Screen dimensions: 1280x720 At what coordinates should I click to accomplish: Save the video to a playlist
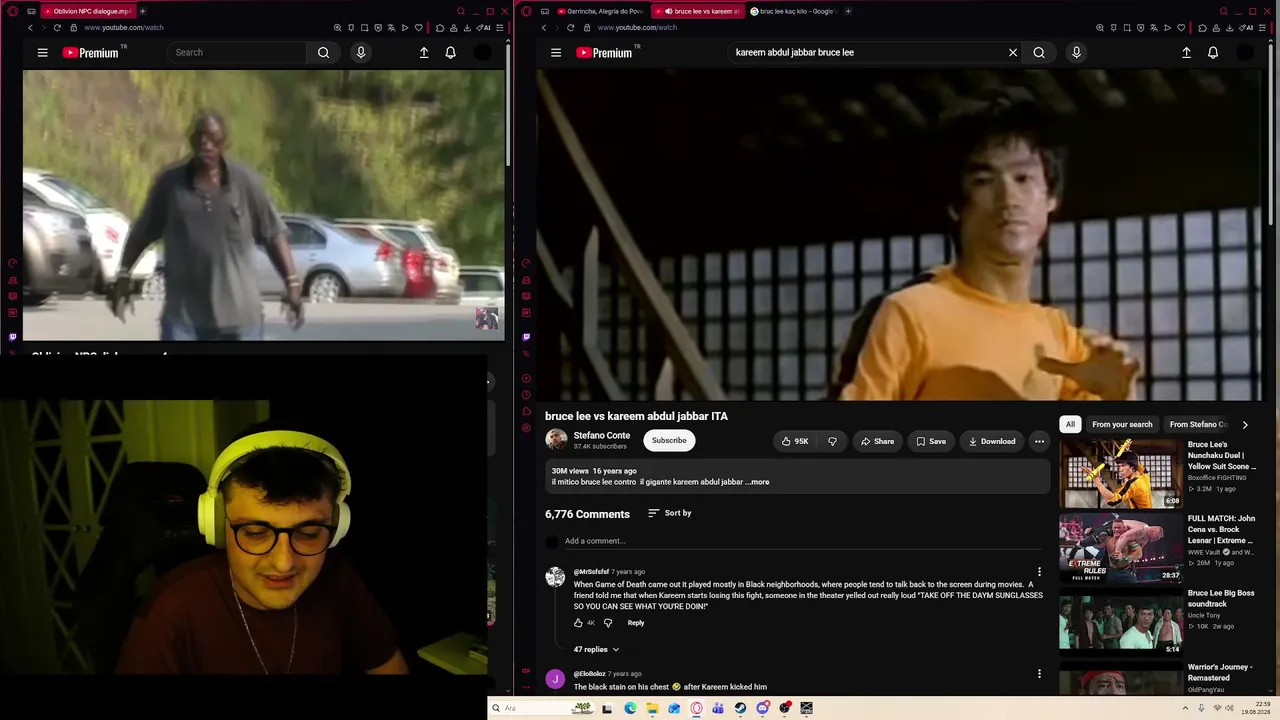(930, 441)
